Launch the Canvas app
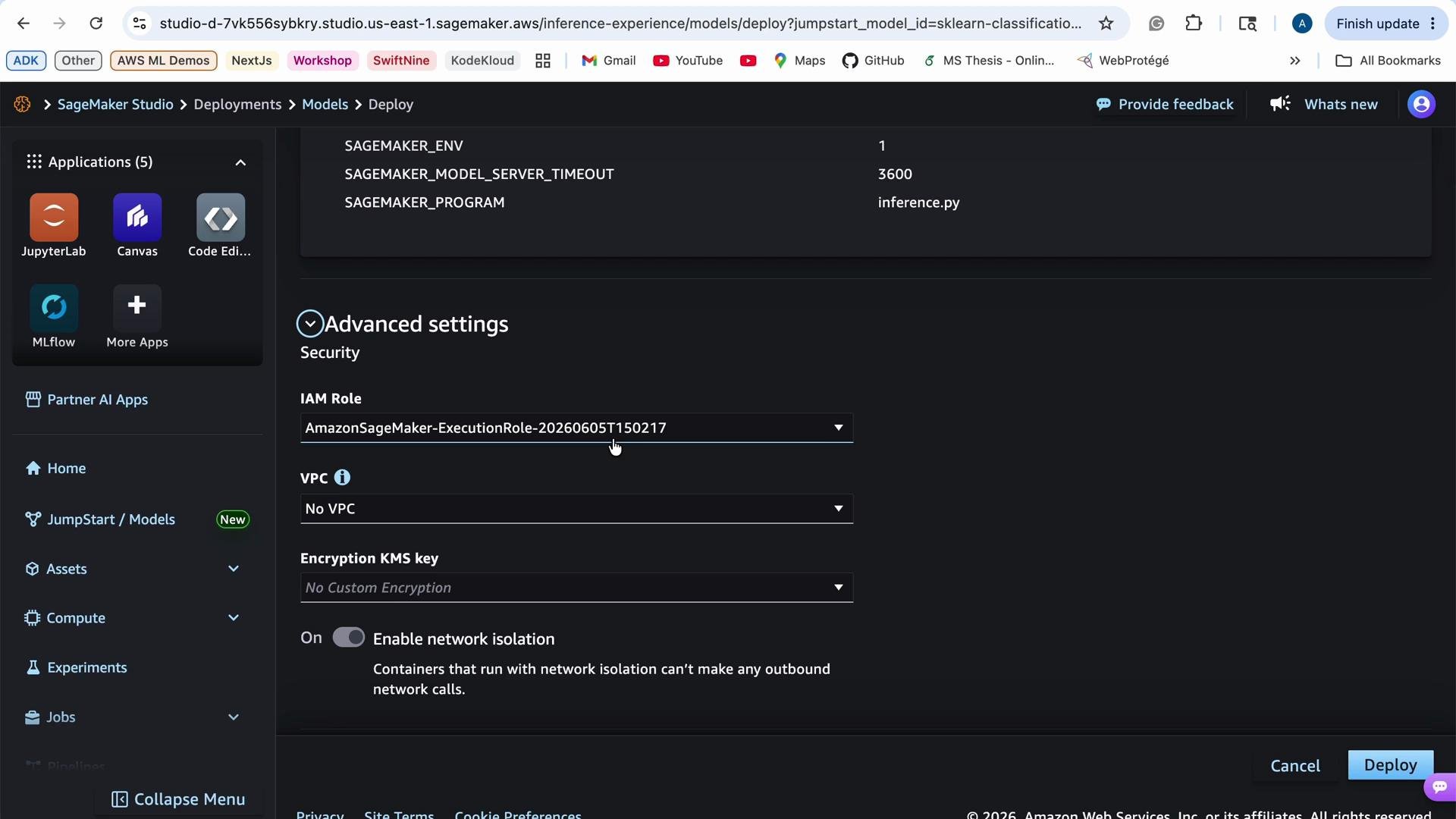Image resolution: width=1456 pixels, height=819 pixels. 137,225
